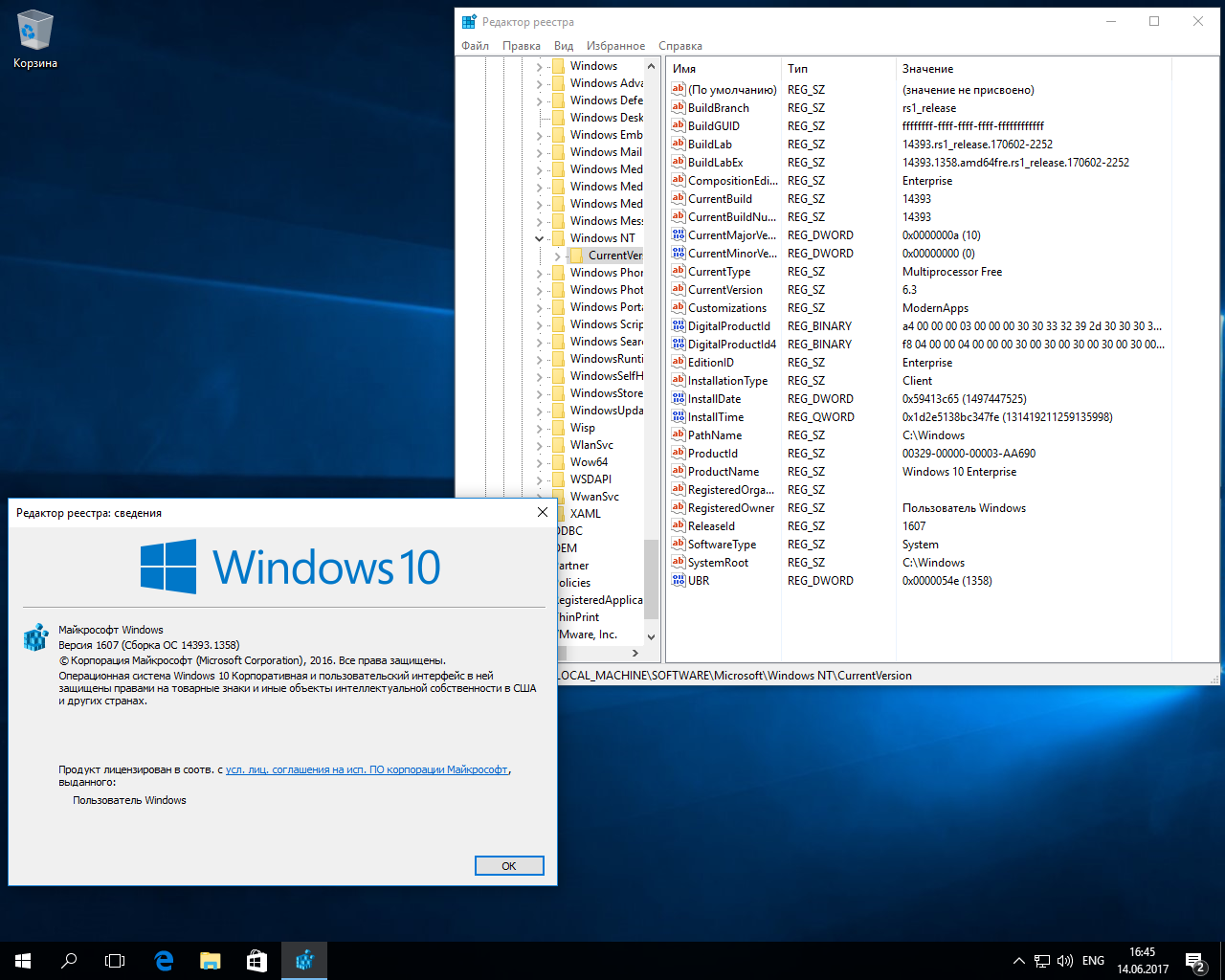Select the ReleaseId string icon
Screen dimensions: 1225x980
(x=679, y=525)
